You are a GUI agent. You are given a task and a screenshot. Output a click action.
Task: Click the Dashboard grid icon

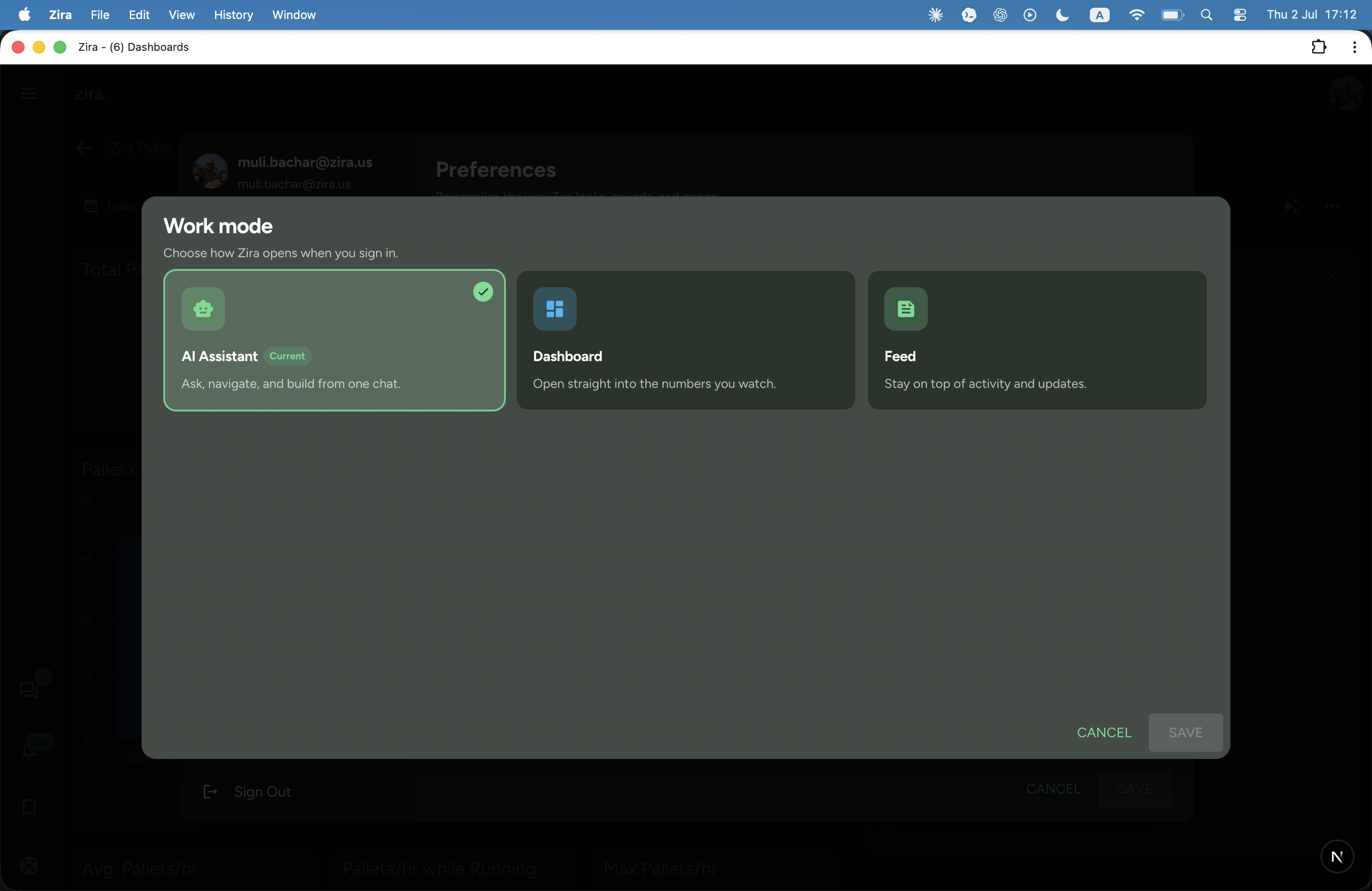click(x=554, y=309)
